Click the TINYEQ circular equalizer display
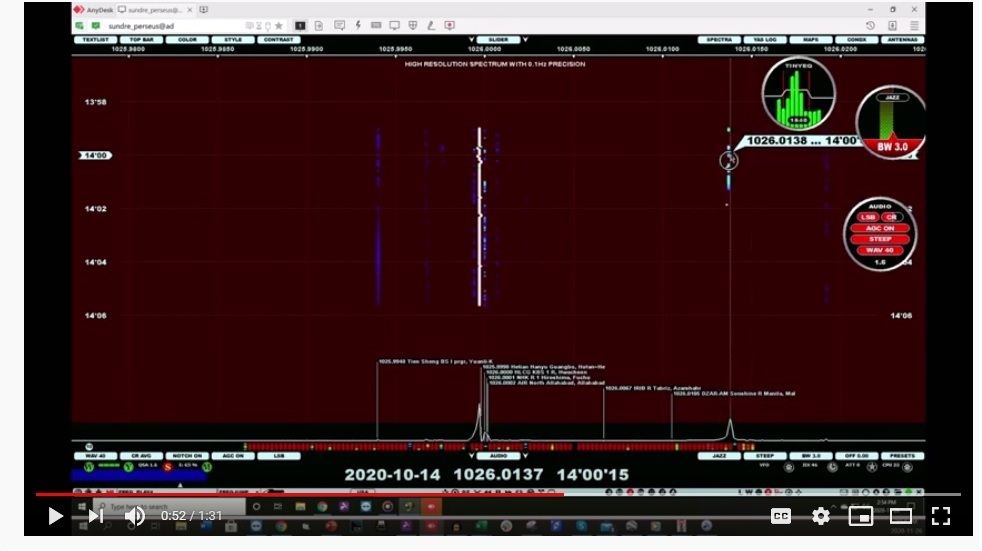This screenshot has width=982, height=551. coord(799,94)
